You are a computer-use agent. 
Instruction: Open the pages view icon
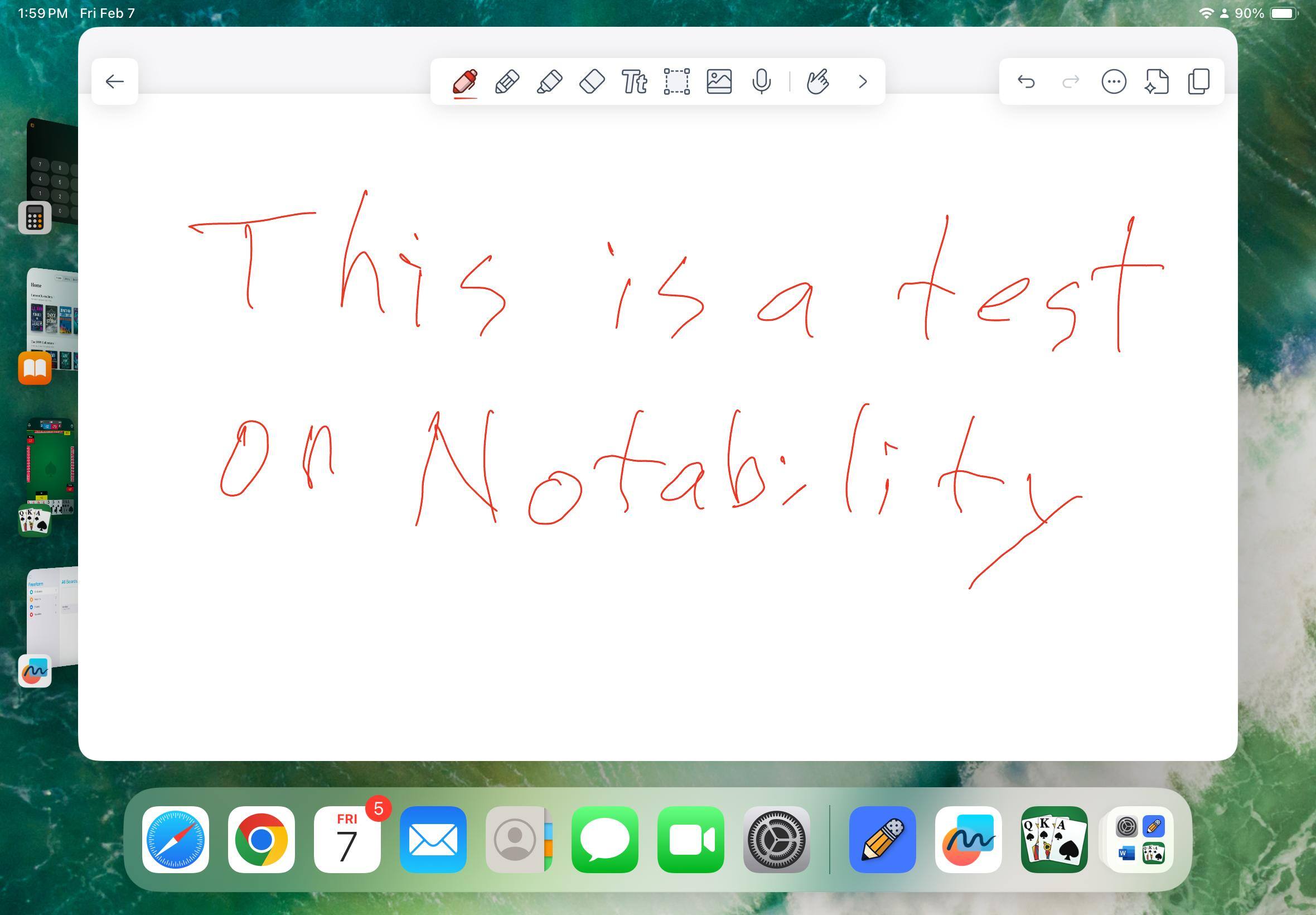pyautogui.click(x=1198, y=81)
